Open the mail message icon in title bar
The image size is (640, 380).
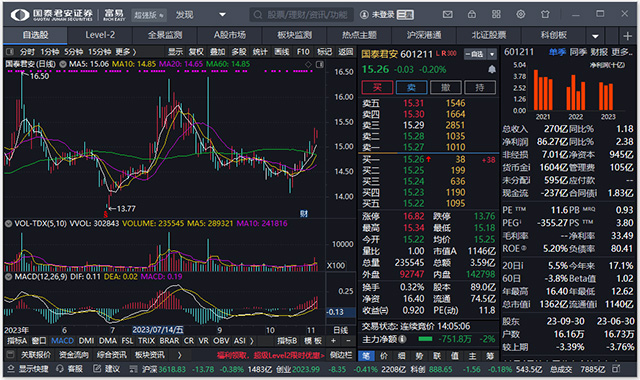pyautogui.click(x=448, y=15)
